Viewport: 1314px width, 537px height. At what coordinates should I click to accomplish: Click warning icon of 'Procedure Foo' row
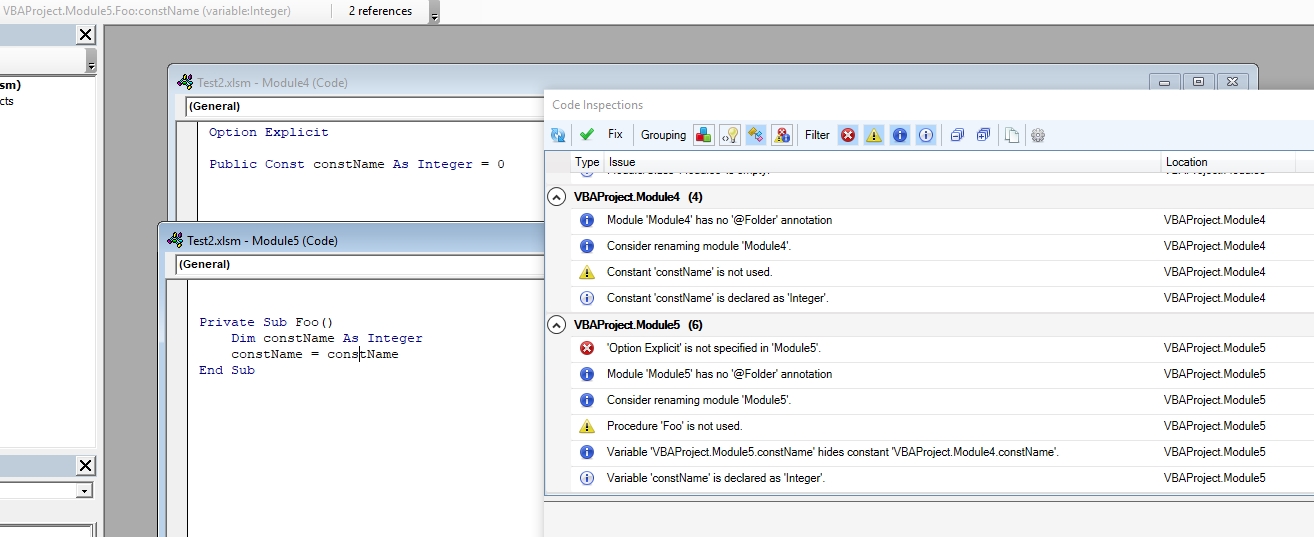(587, 426)
